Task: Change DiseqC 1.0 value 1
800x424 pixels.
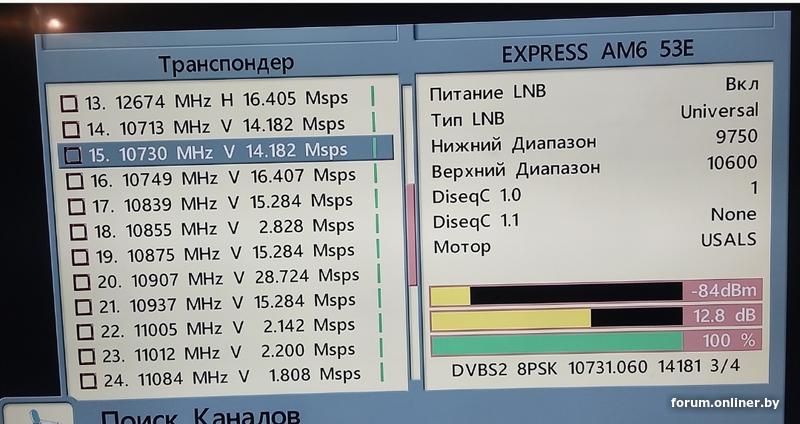Action: pyautogui.click(x=754, y=189)
